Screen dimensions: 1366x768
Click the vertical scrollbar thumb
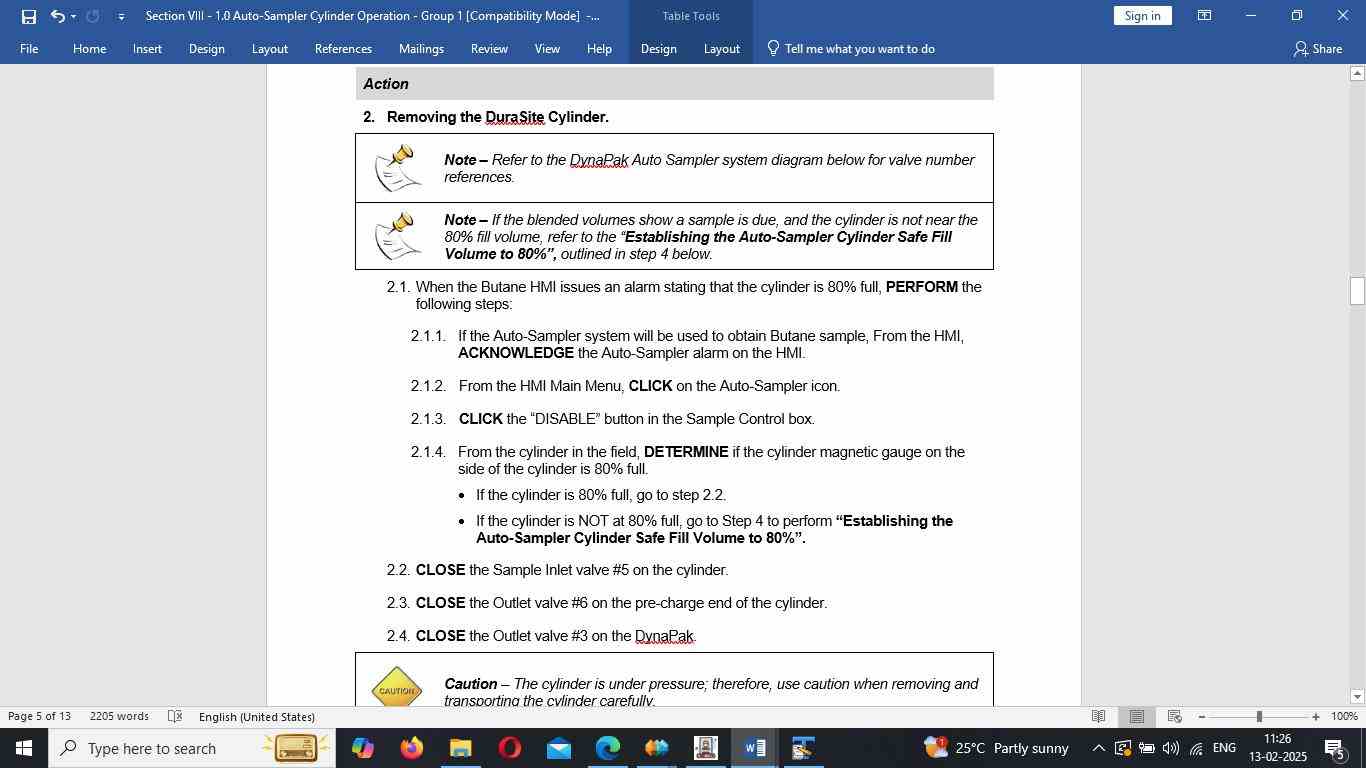click(1357, 291)
